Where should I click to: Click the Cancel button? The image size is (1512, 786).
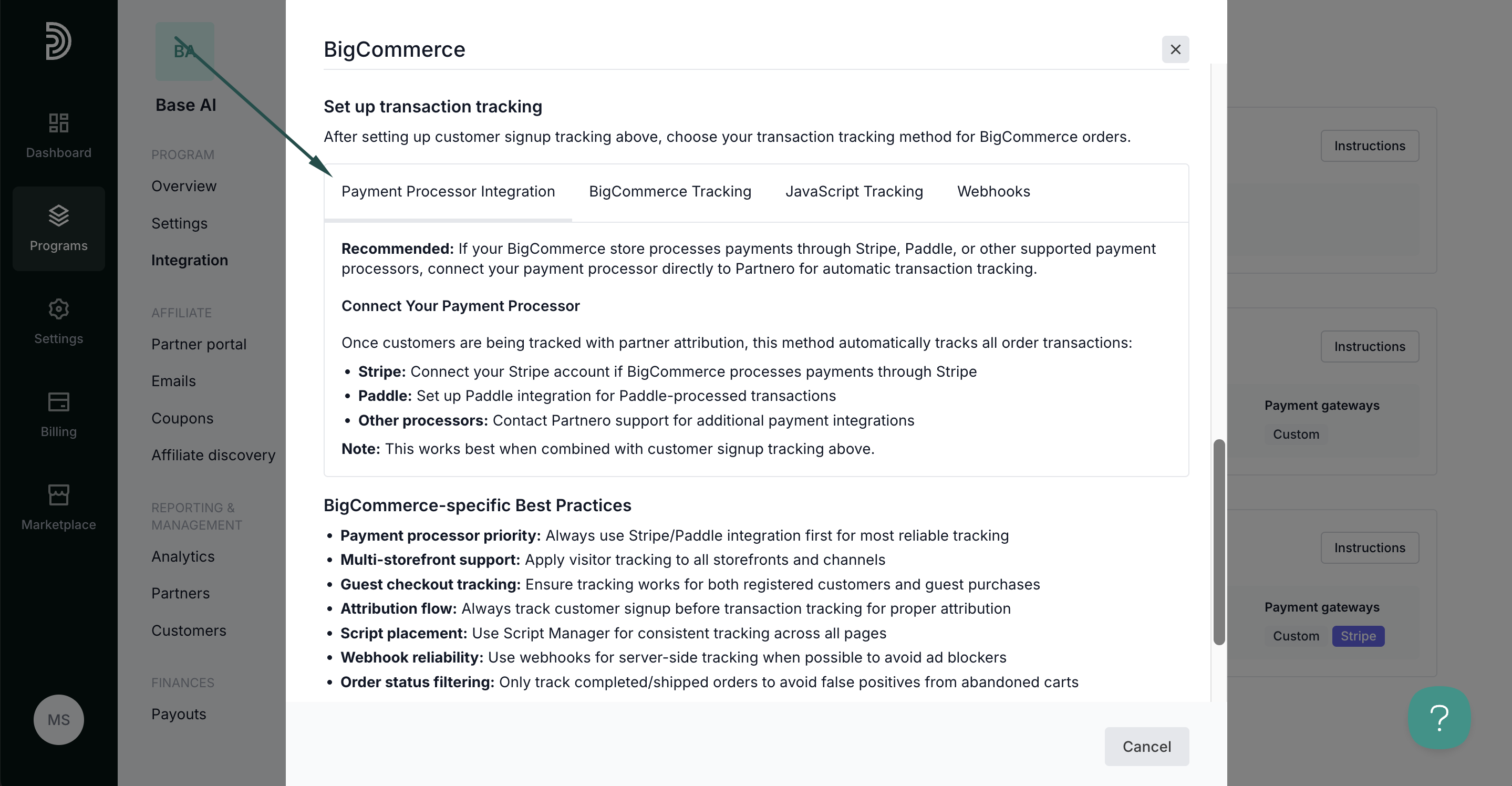pyautogui.click(x=1147, y=746)
